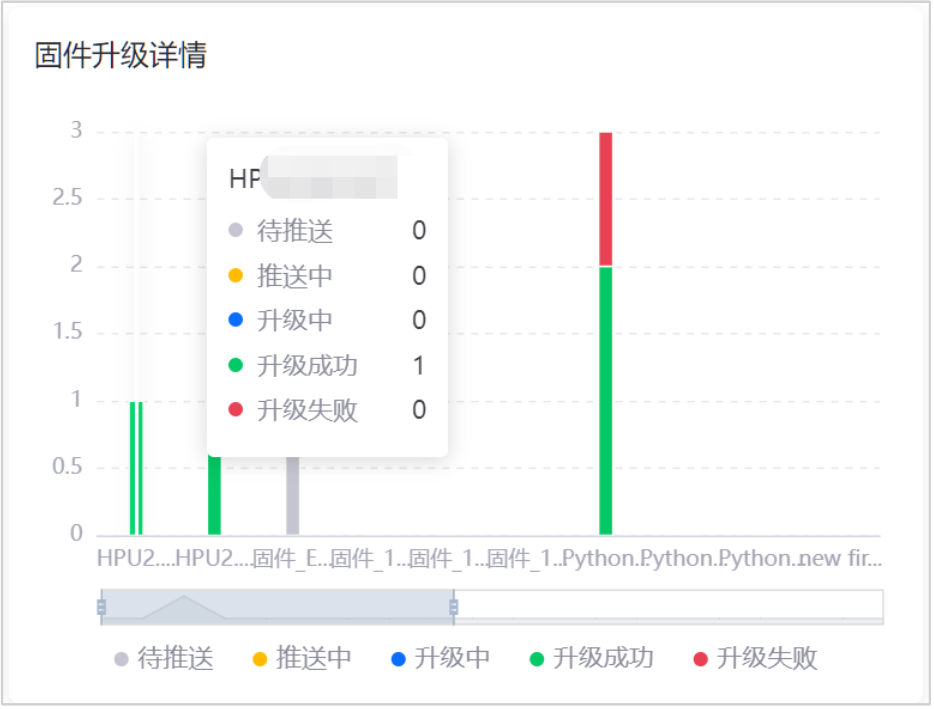Toggle the 待推送 series in the bottom legend
The image size is (934, 709).
164,658
